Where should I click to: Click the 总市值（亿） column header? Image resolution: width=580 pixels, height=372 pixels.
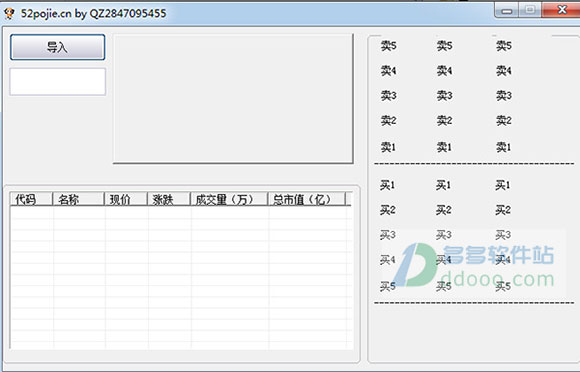click(306, 199)
